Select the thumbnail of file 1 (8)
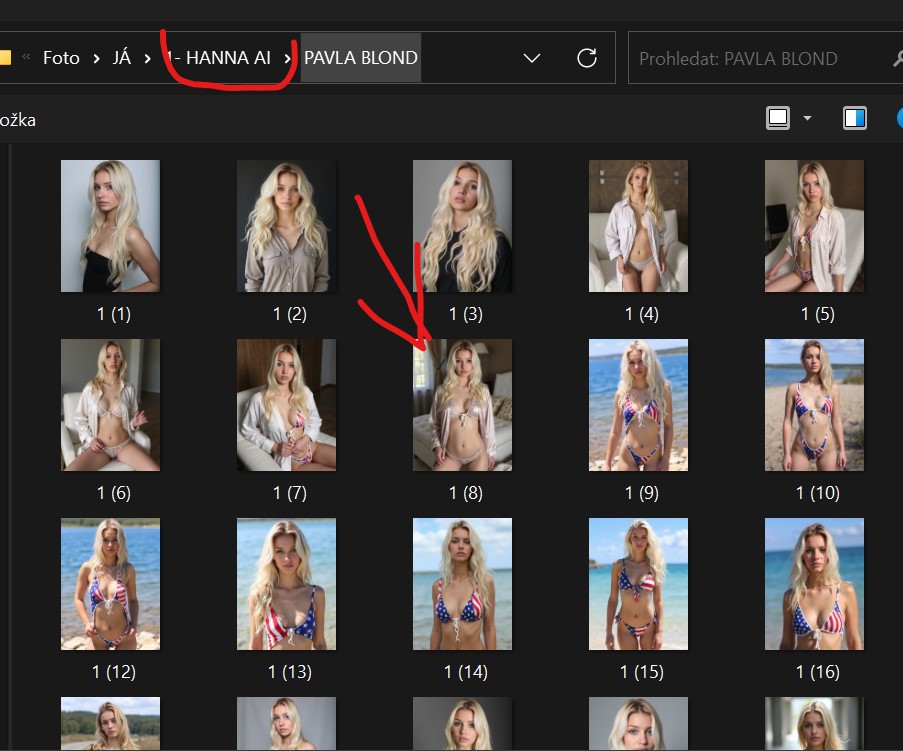 (462, 405)
